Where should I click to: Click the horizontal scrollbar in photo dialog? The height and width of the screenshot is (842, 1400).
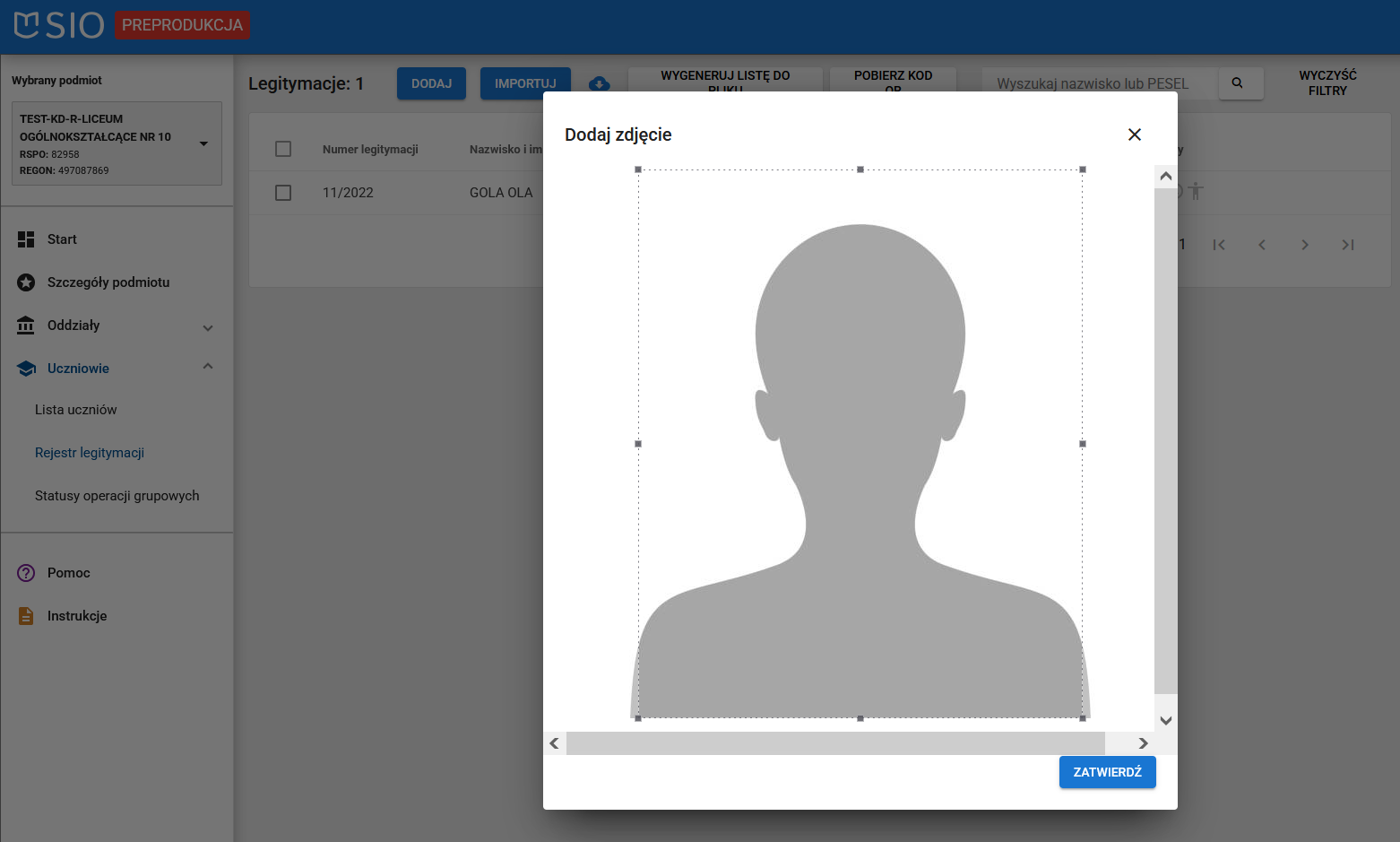[x=834, y=743]
